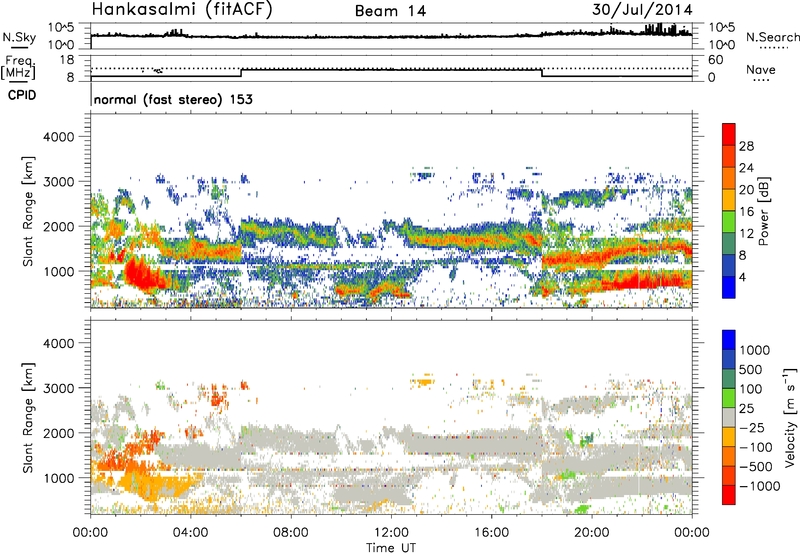The height and width of the screenshot is (554, 800).
Task: Click 'normal (fast stereo) 153' text
Action: pos(173,99)
